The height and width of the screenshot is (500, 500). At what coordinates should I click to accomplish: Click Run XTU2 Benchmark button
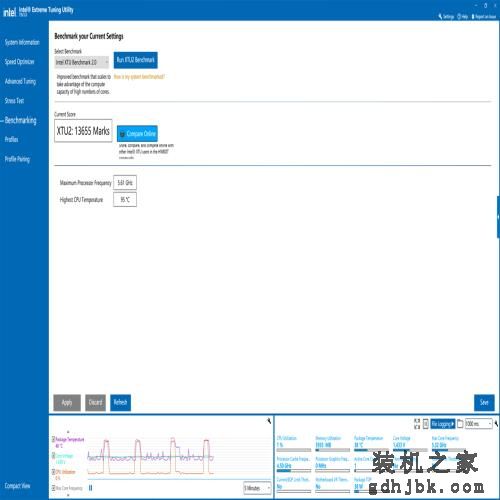136,60
